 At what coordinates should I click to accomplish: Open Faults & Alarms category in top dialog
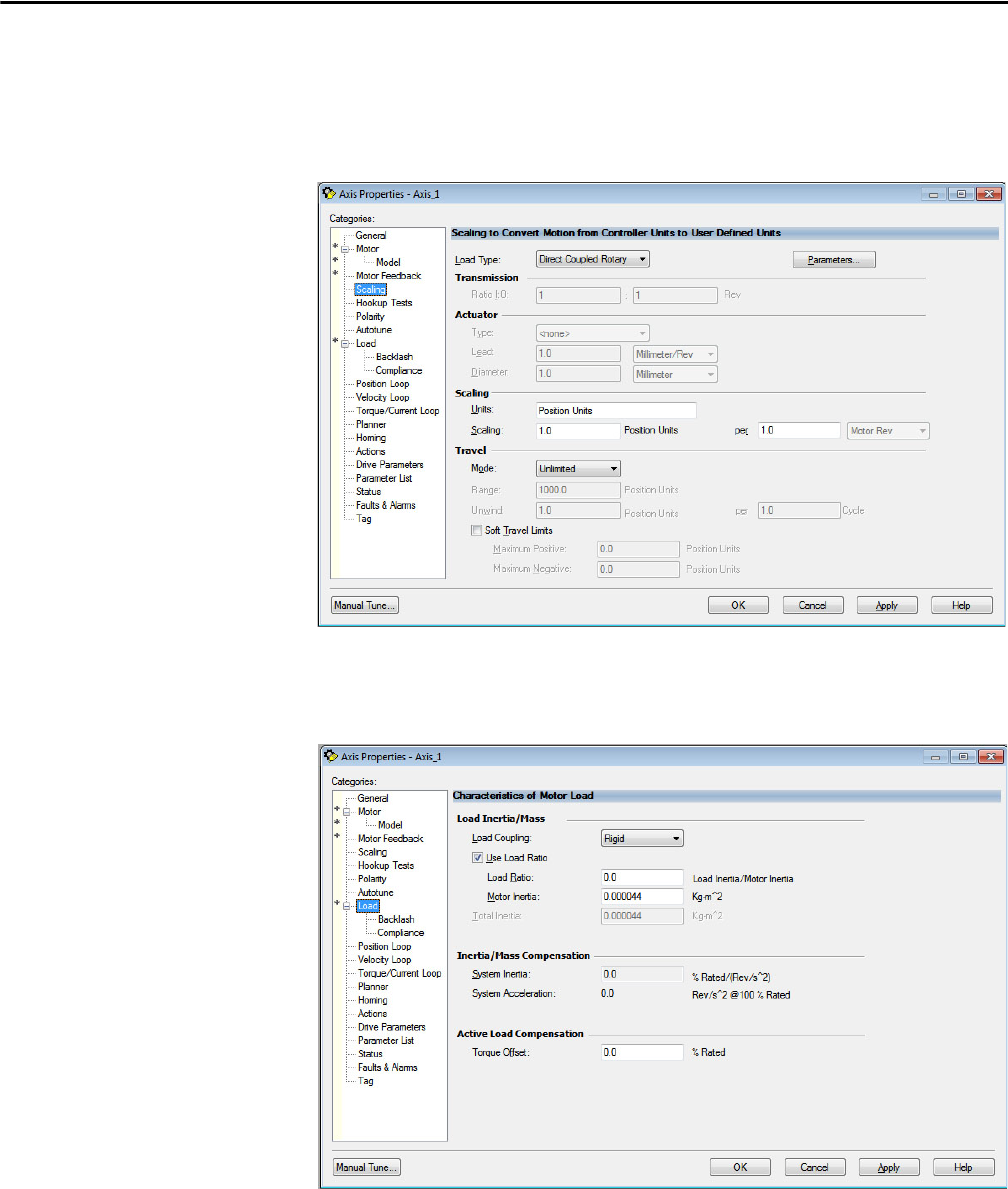(385, 505)
